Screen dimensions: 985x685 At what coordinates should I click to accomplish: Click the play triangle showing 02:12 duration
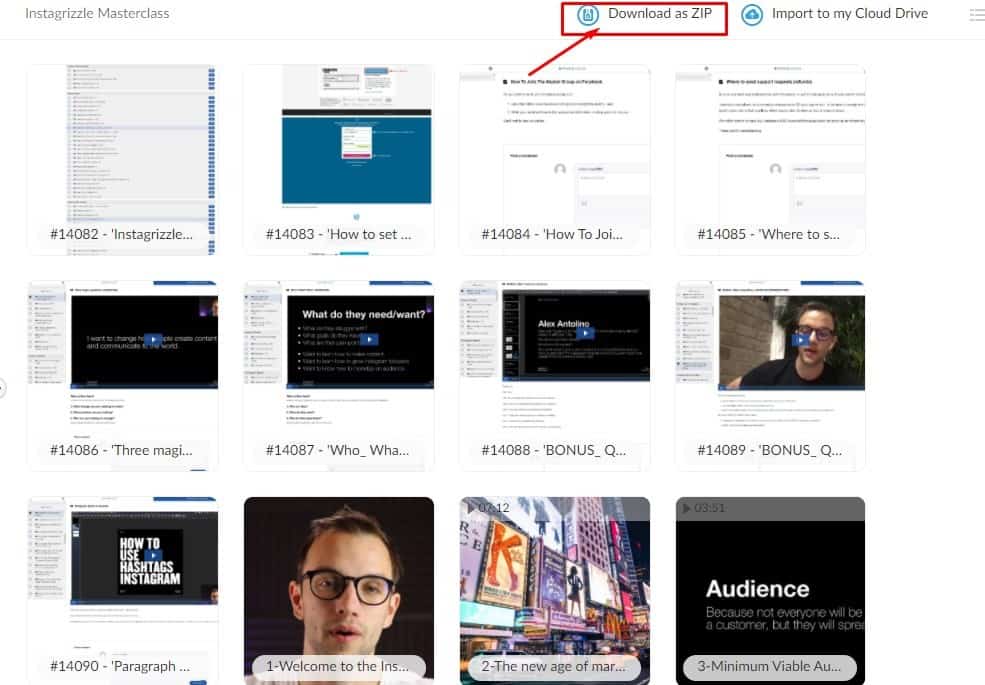coord(471,508)
